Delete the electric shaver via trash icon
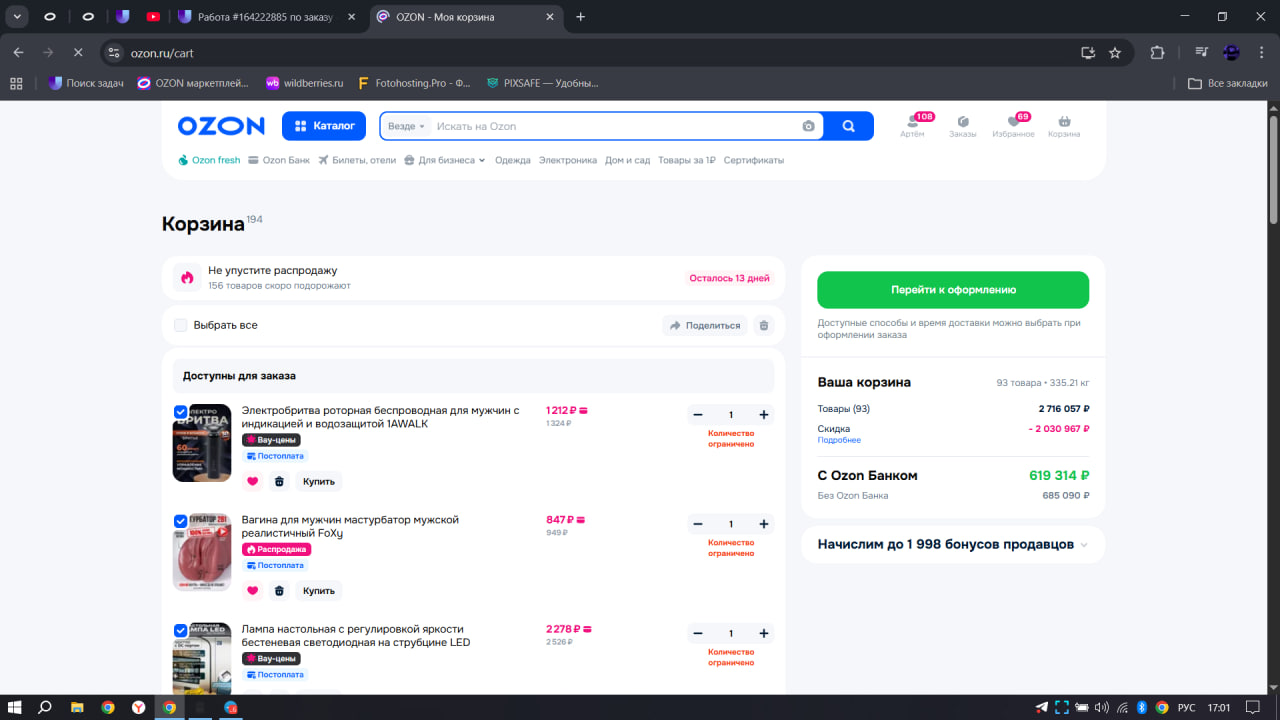 click(x=279, y=481)
